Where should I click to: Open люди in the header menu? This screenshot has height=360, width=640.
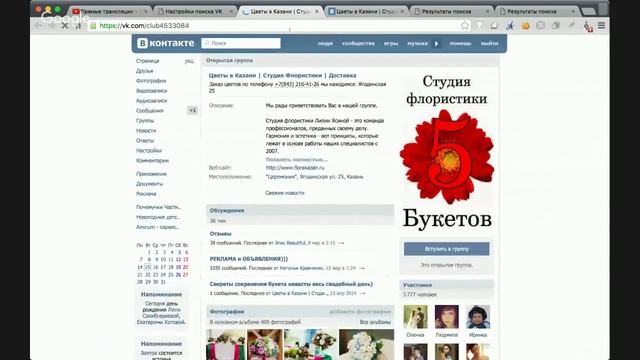click(x=325, y=43)
